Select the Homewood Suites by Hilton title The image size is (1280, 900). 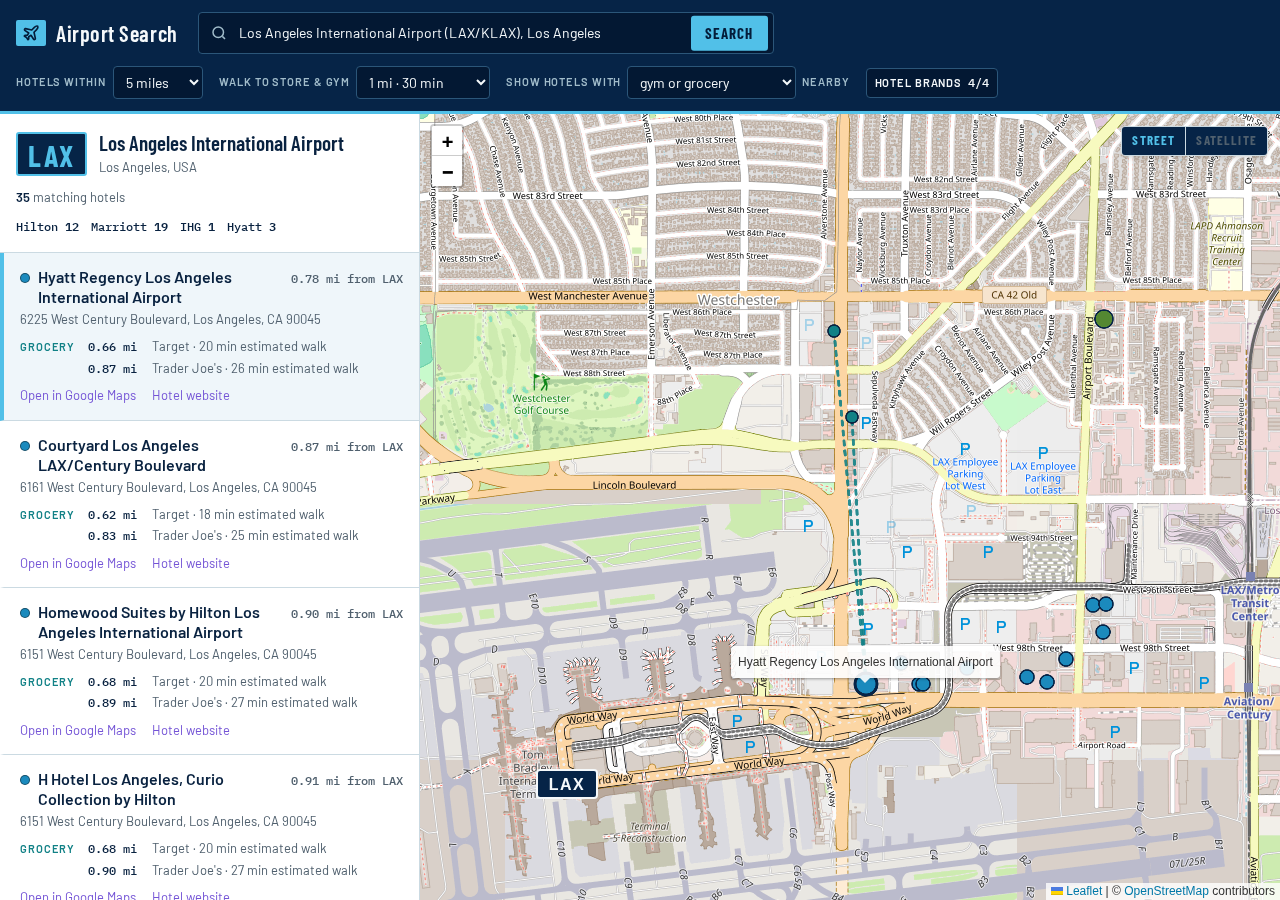point(149,622)
